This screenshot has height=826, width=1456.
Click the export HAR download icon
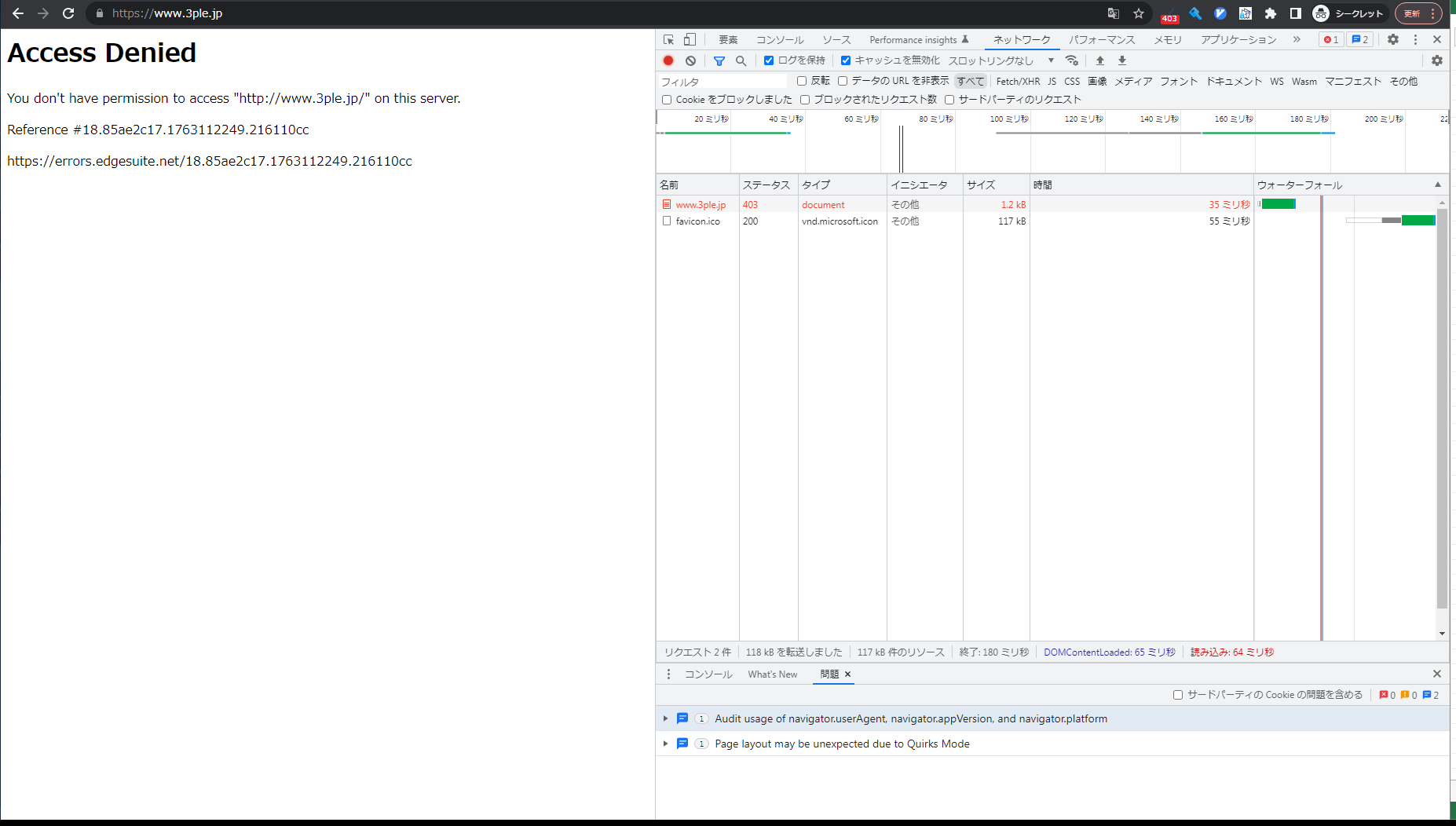pos(1122,60)
